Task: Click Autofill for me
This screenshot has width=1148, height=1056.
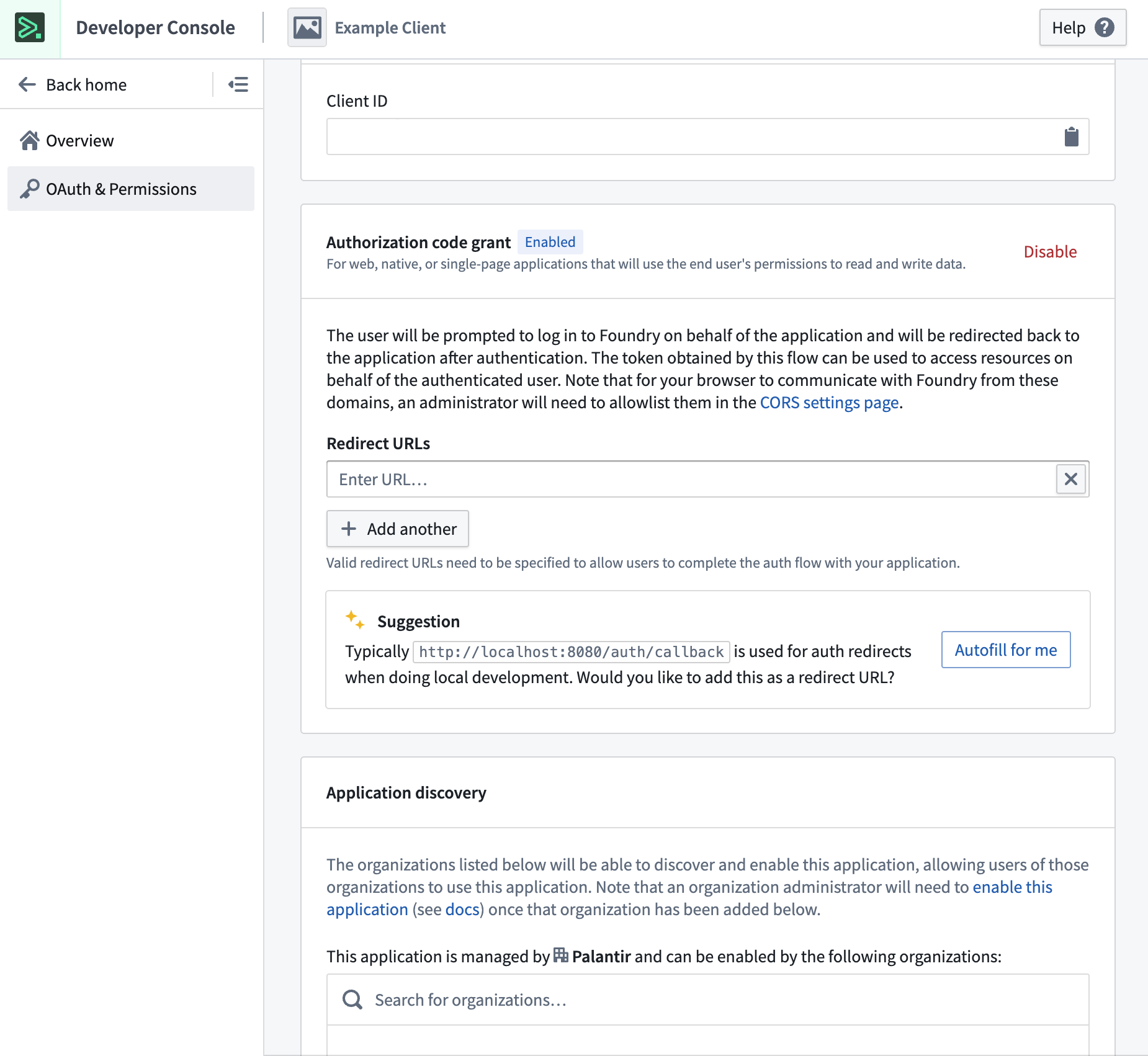Action: tap(1005, 650)
